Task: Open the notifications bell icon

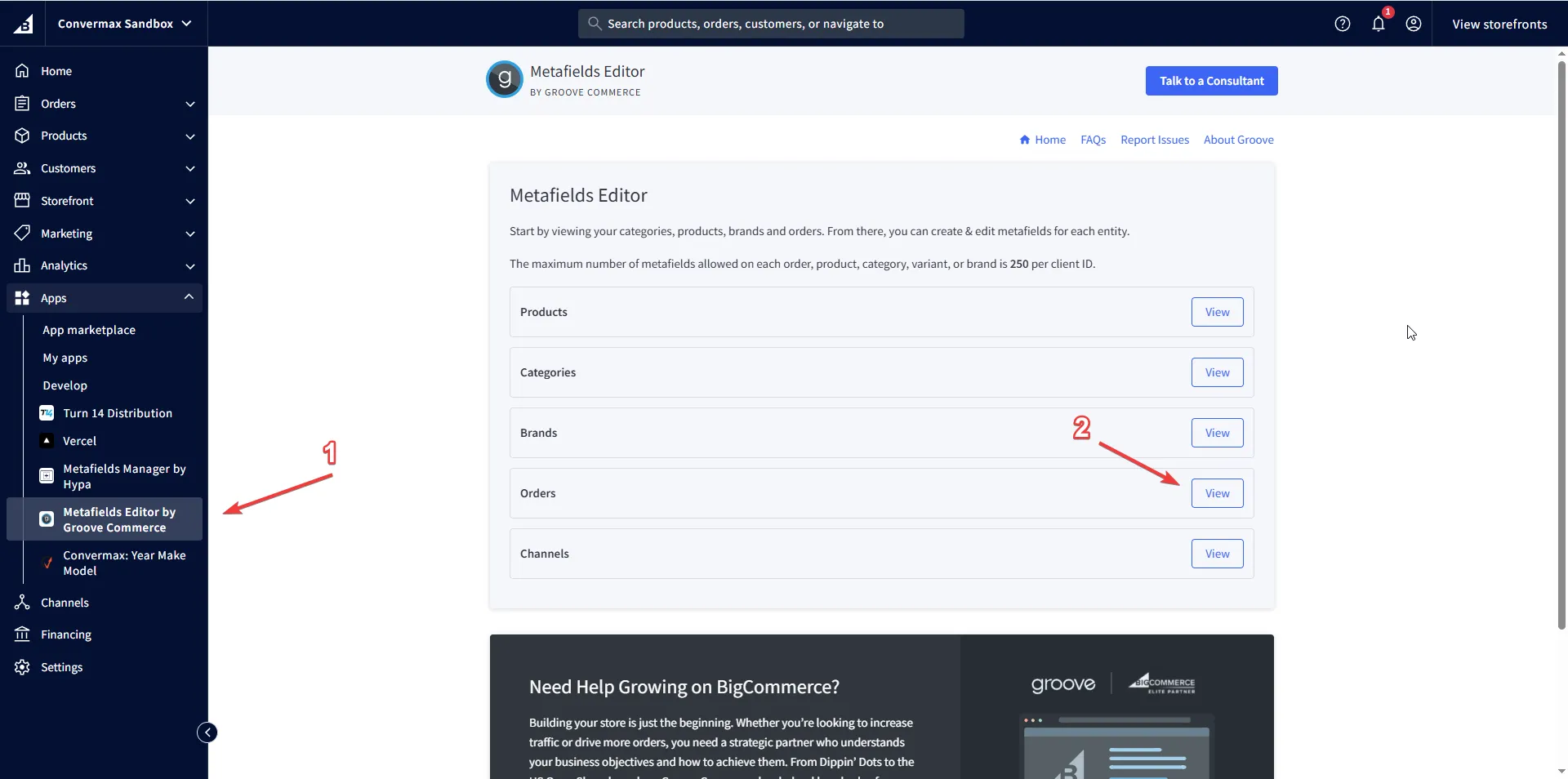Action: (1378, 24)
